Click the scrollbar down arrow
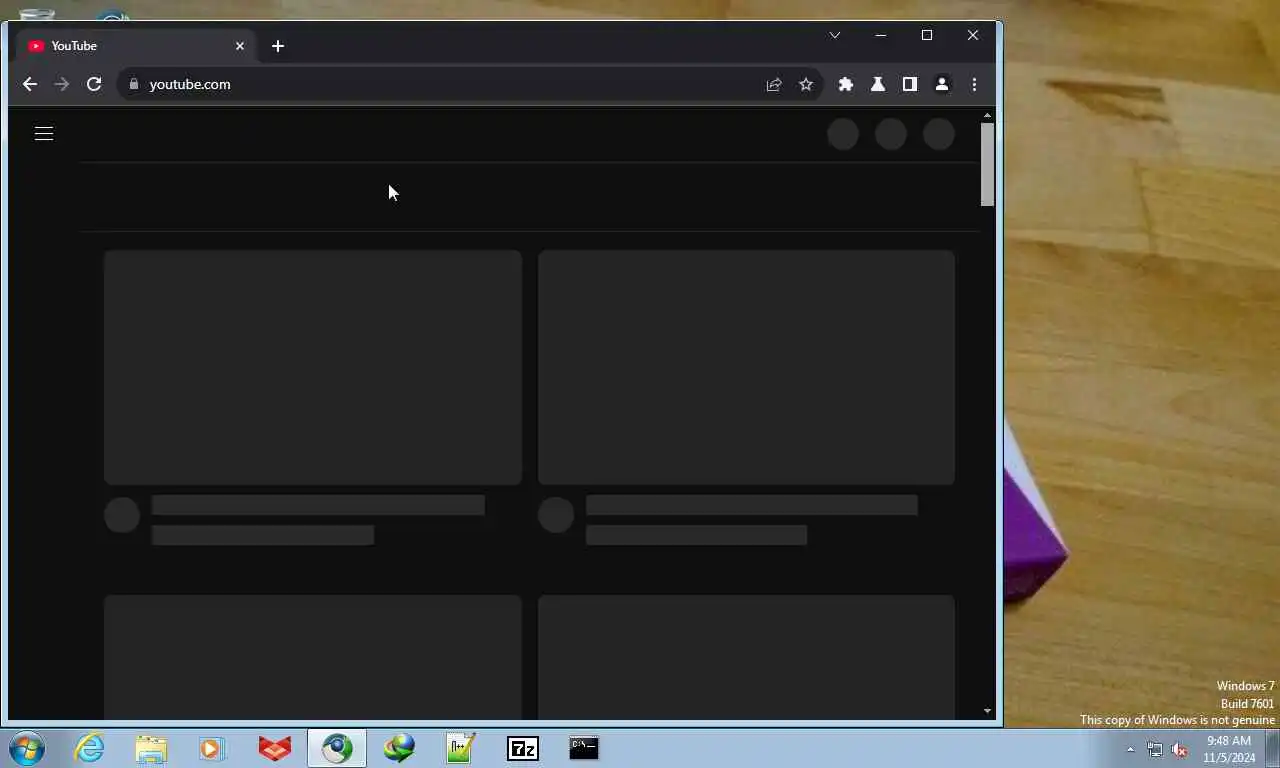 point(987,711)
